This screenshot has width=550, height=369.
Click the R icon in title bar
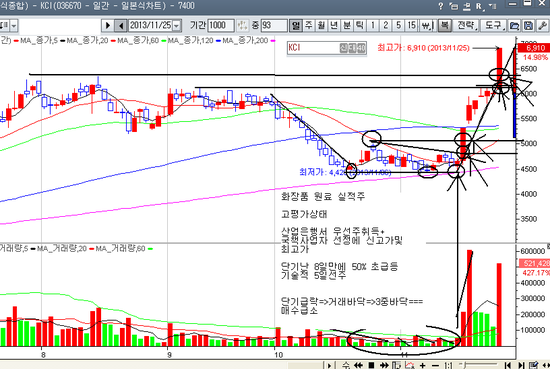(479, 6)
